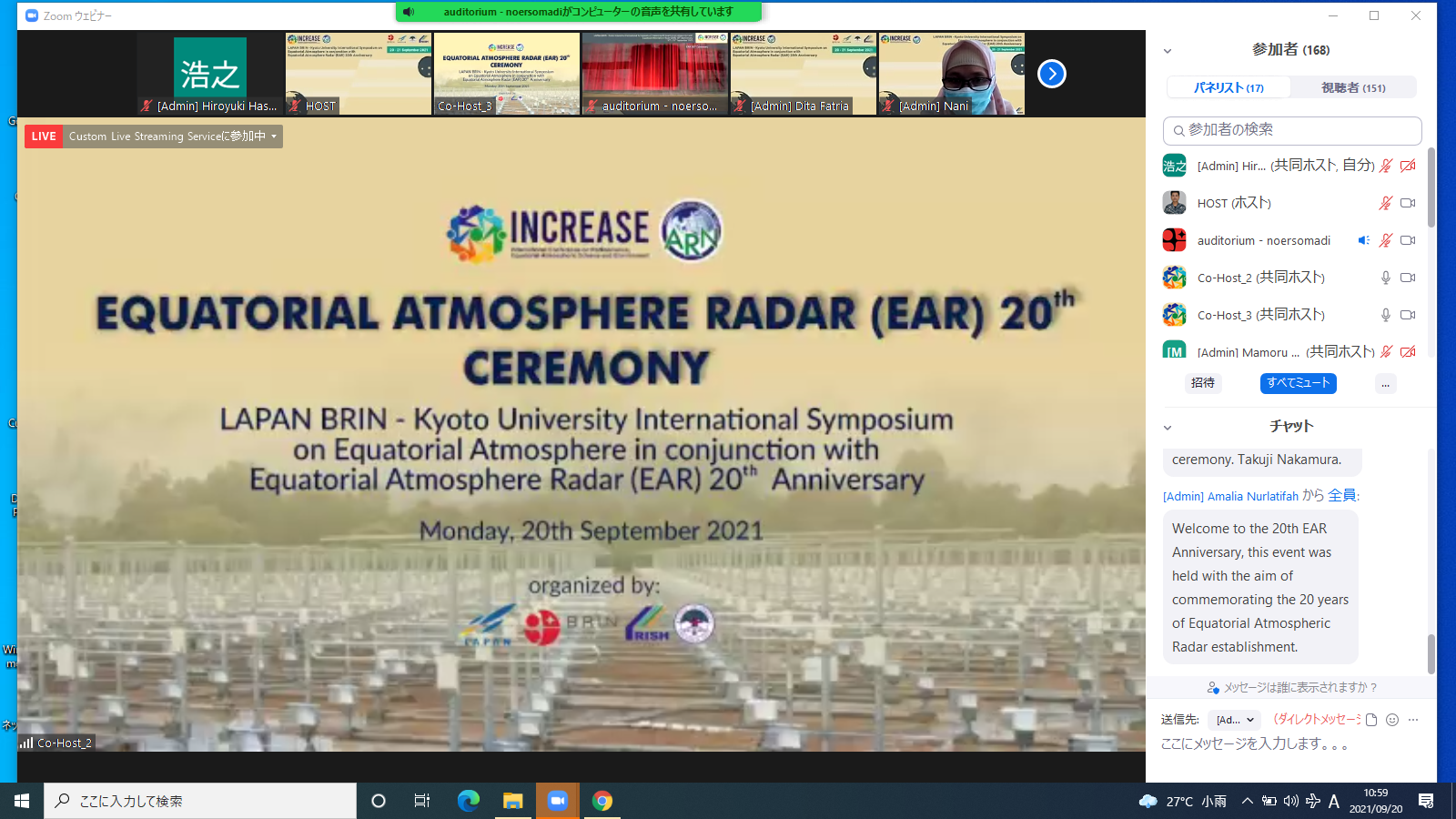Click the 招待 invite button

[x=1203, y=383]
